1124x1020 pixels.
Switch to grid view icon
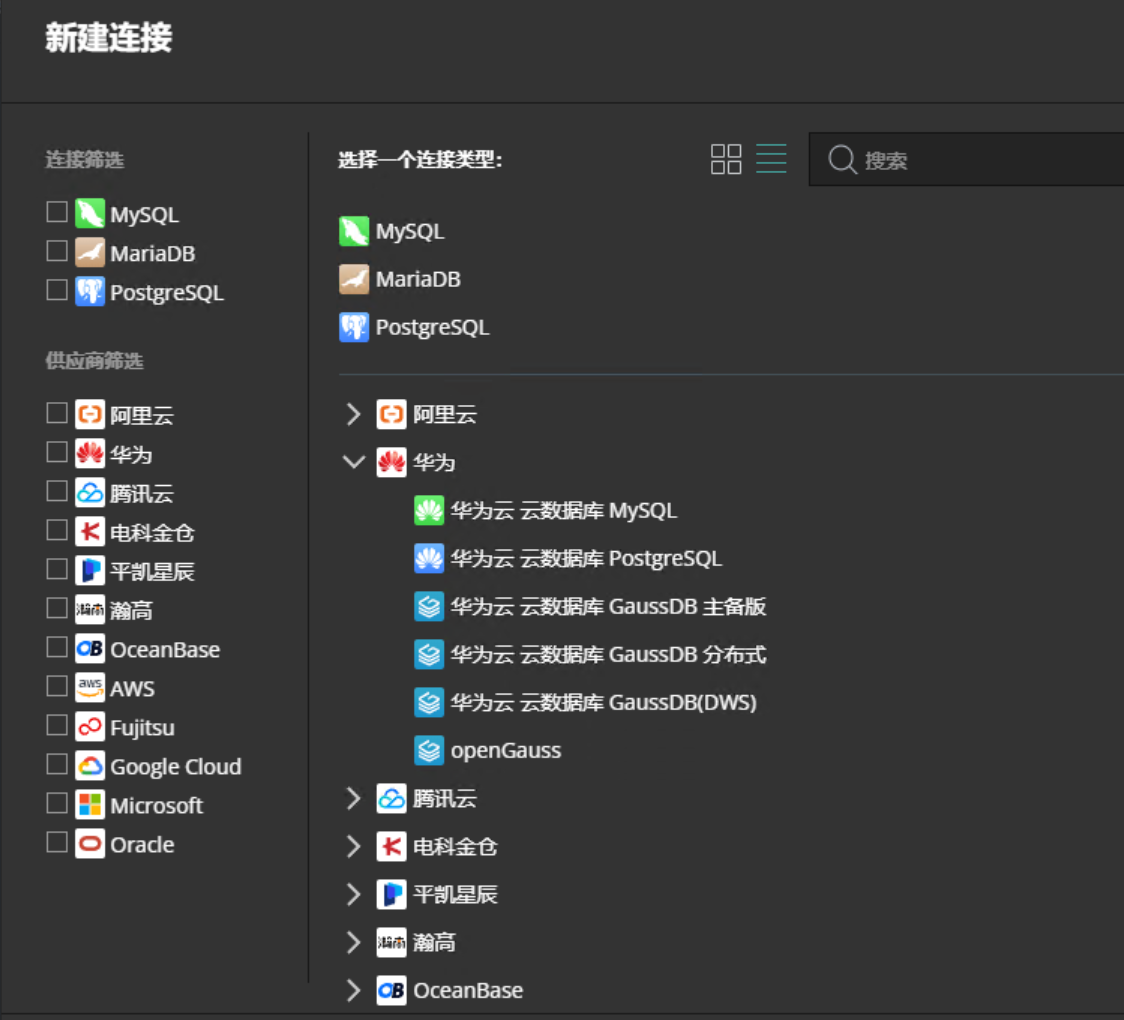tap(726, 159)
